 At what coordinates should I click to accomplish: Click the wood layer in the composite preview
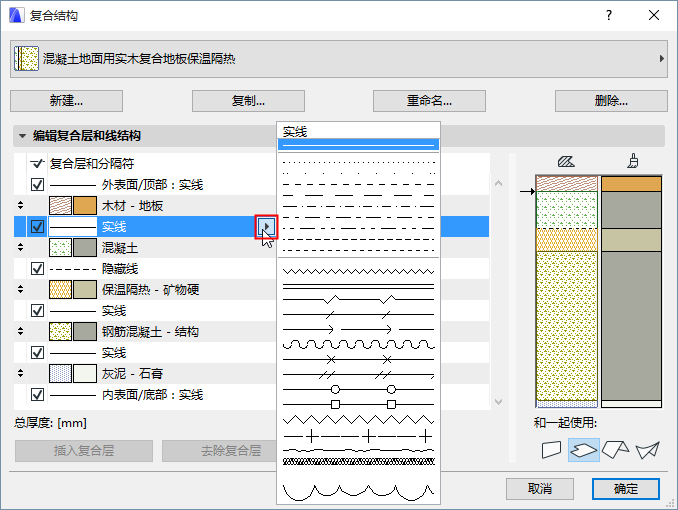coord(567,183)
